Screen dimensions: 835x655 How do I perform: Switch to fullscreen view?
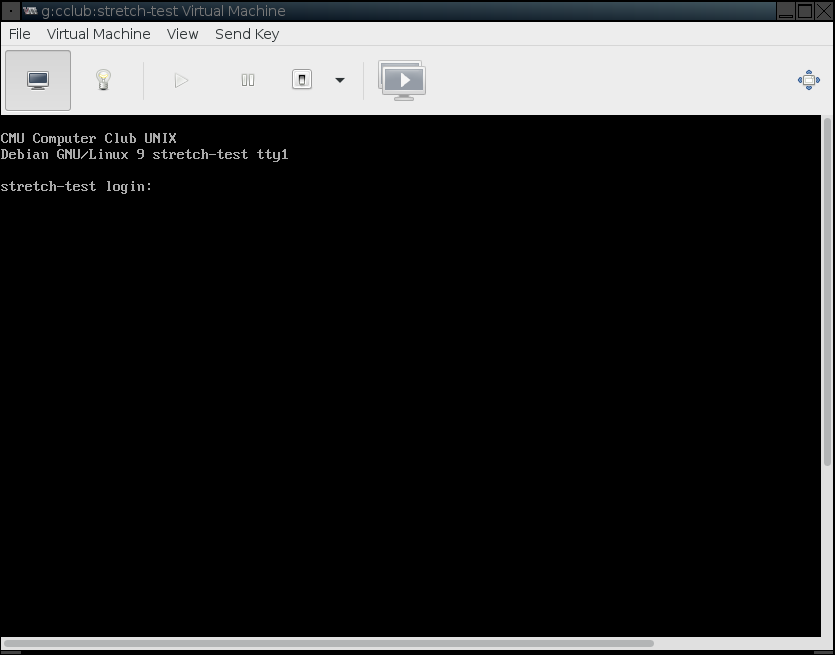[x=808, y=80]
